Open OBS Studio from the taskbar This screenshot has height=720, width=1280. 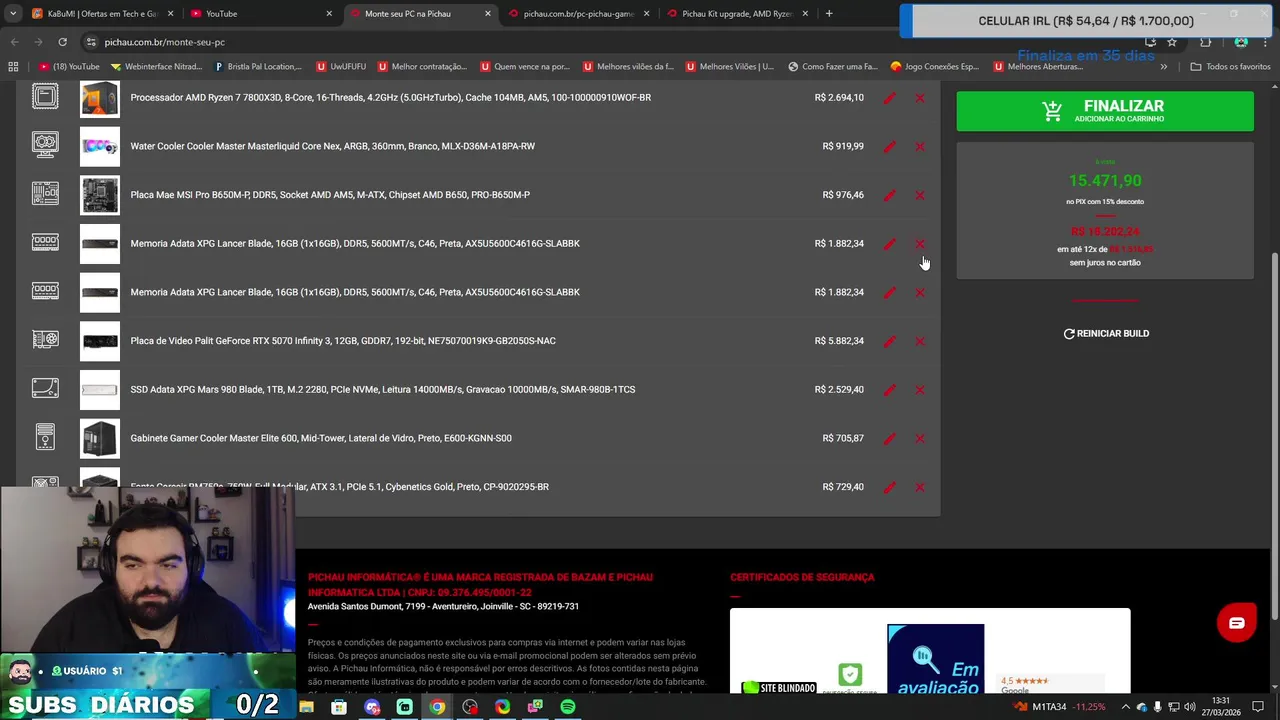coord(470,707)
